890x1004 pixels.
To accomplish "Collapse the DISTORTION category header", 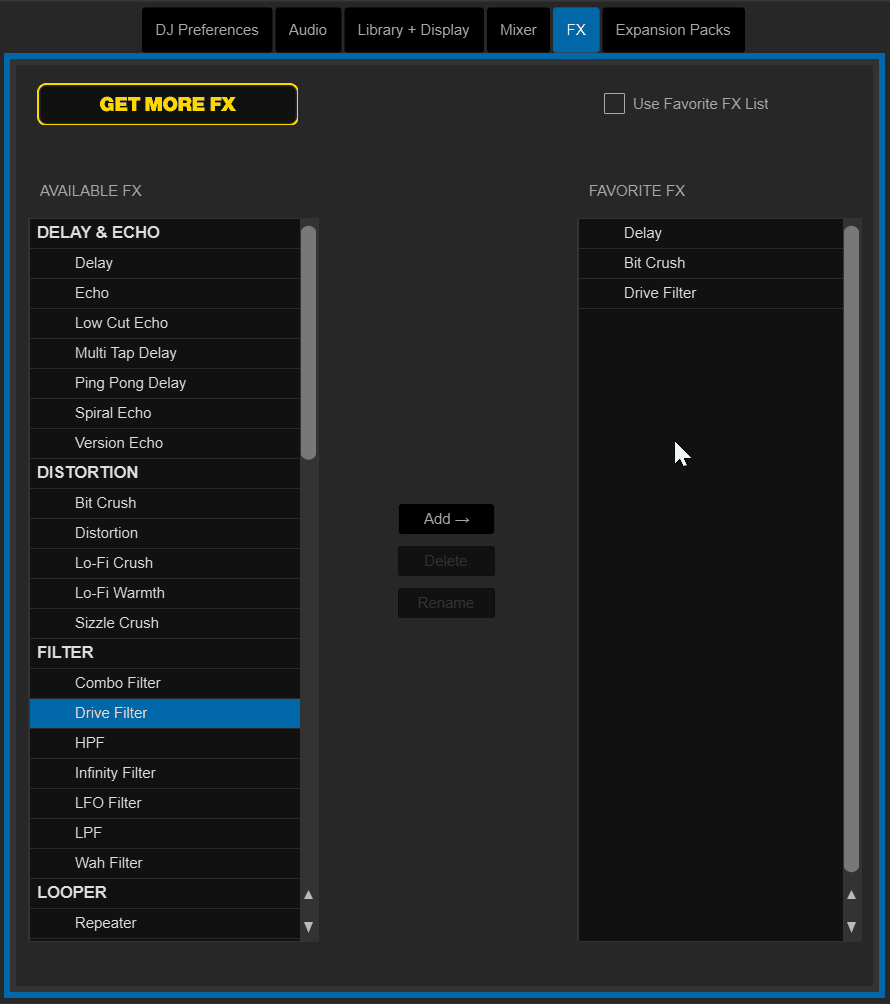I will tap(88, 473).
